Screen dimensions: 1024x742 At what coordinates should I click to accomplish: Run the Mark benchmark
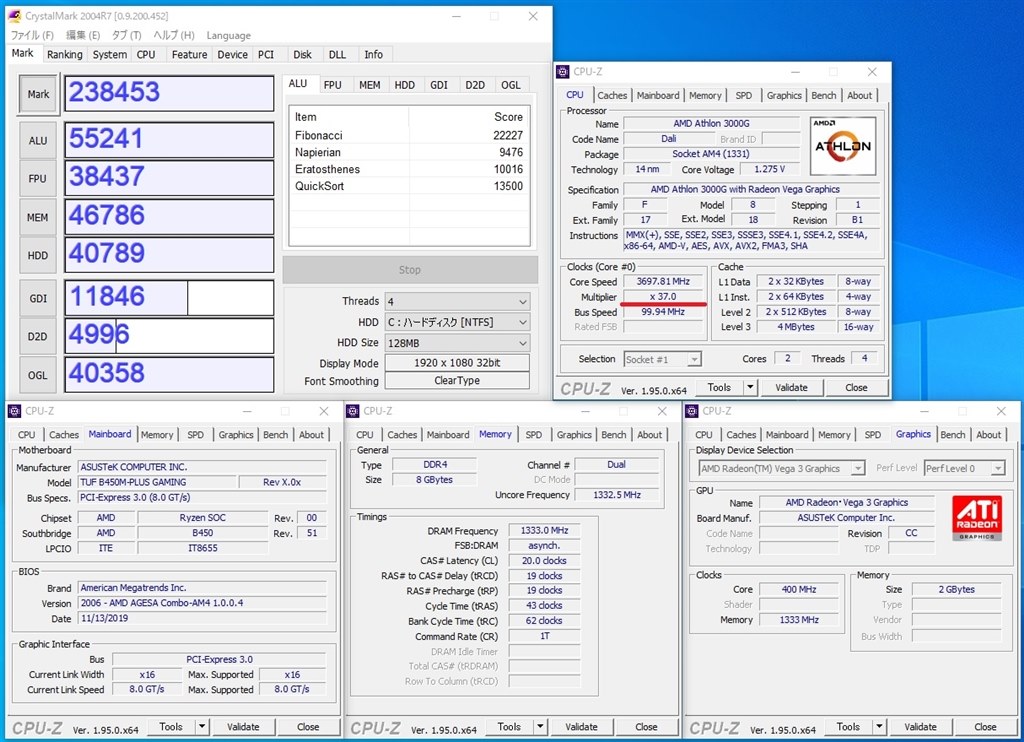[x=37, y=93]
